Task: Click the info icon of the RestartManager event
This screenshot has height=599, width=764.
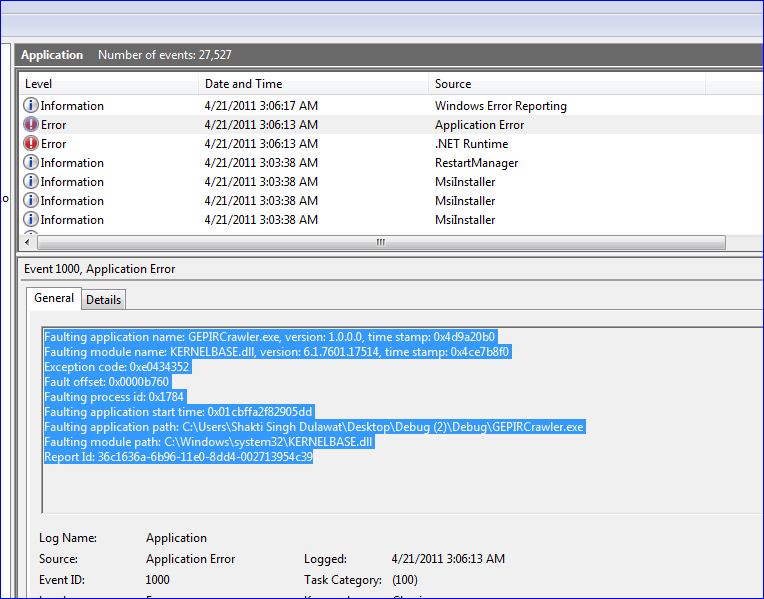Action: click(x=31, y=162)
